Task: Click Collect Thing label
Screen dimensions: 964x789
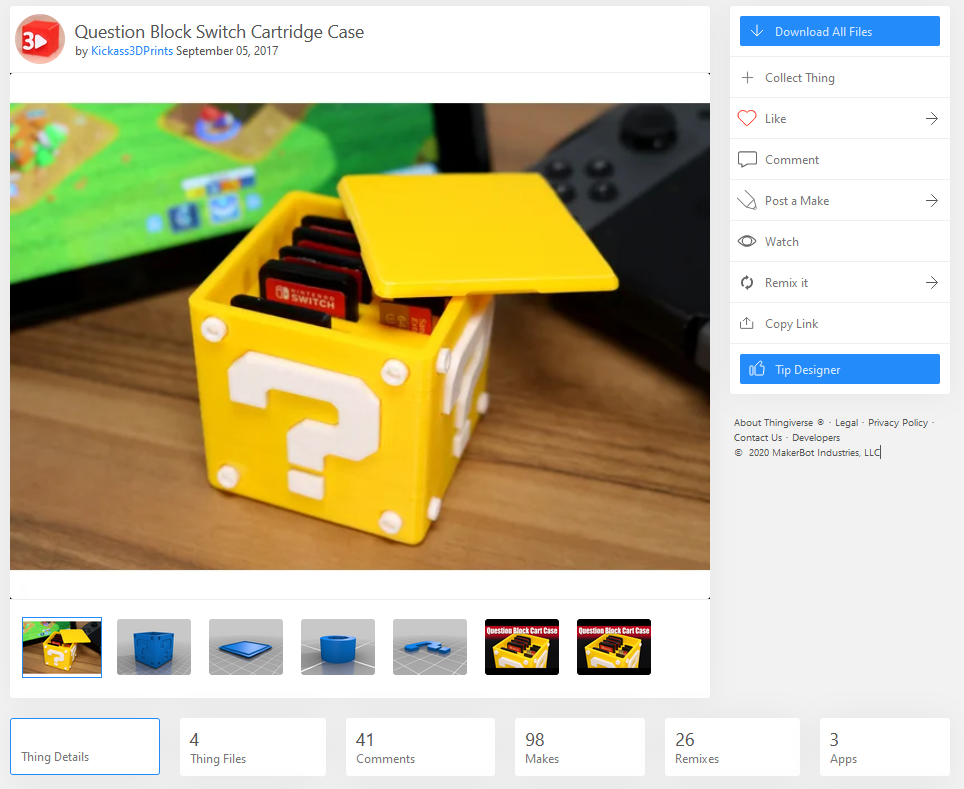Action: pyautogui.click(x=799, y=77)
